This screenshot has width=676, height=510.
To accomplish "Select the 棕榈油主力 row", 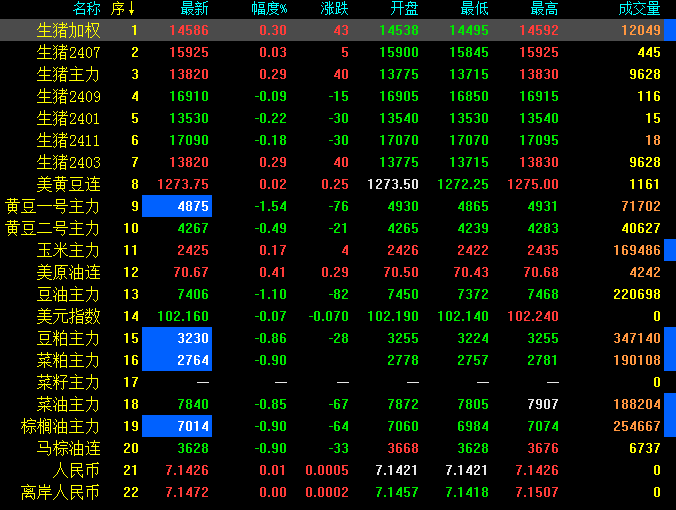I will tap(338, 426).
